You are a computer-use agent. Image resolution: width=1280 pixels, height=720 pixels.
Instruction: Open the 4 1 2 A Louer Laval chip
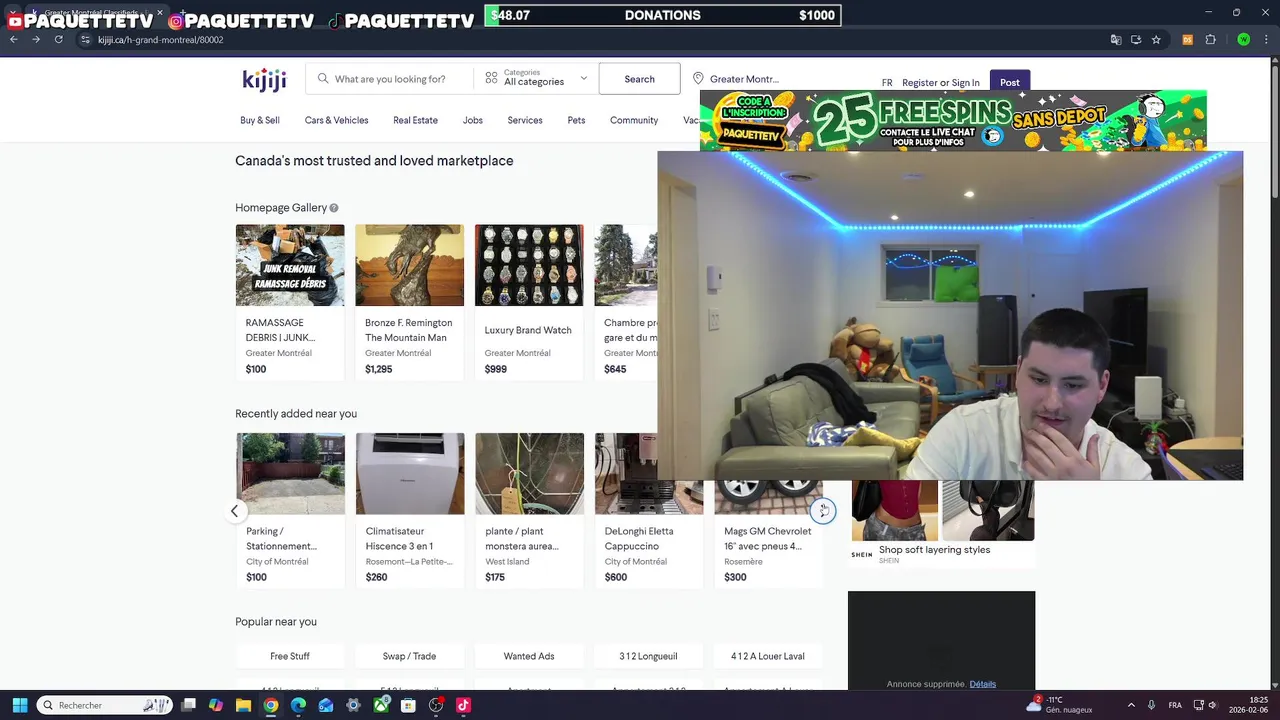pyautogui.click(x=768, y=656)
